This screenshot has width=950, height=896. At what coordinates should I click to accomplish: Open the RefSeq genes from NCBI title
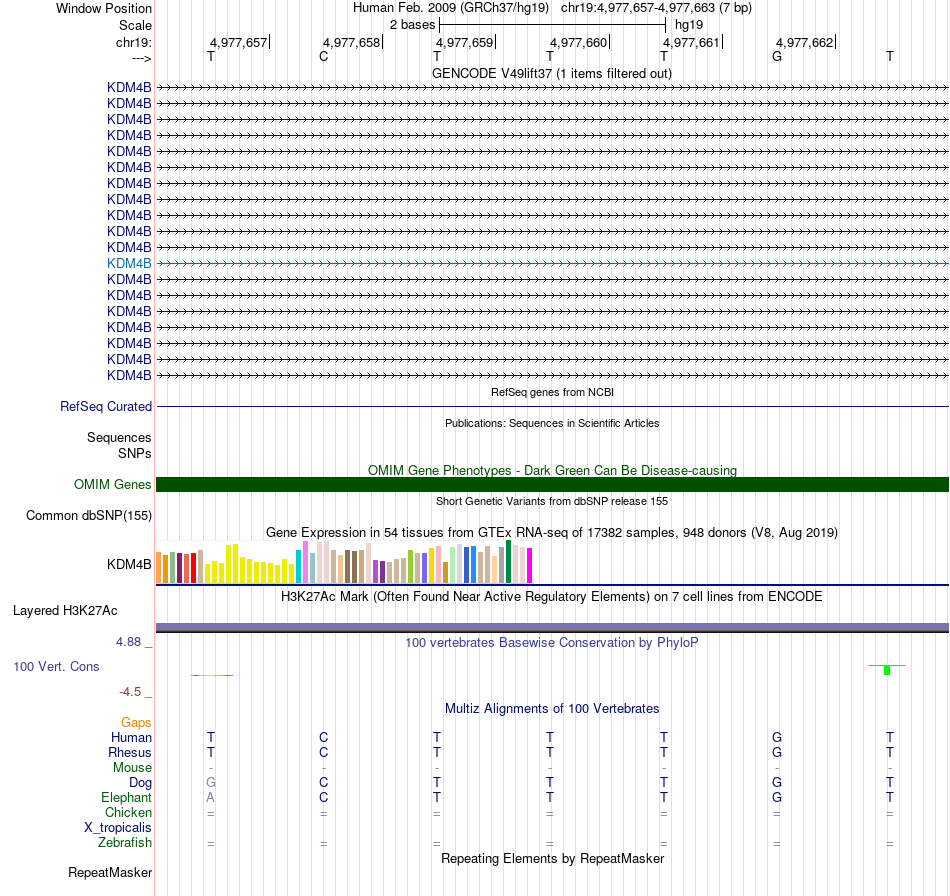552,392
